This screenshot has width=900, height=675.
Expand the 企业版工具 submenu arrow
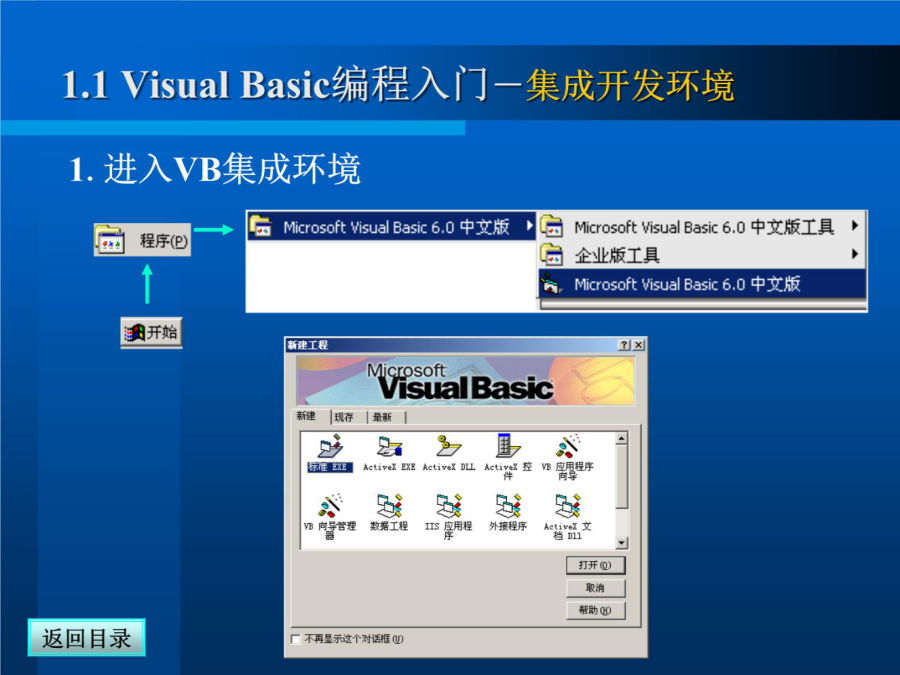[855, 254]
